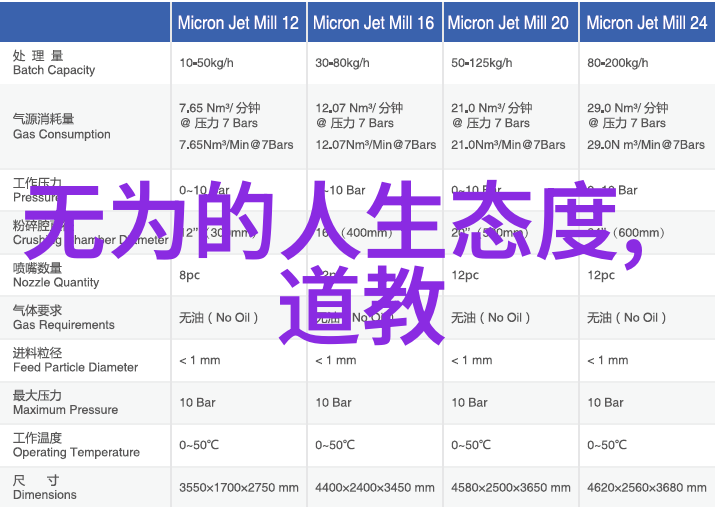Click the 4400x2400x3450 mm dimensions cell
722x507 pixels.
374,488
